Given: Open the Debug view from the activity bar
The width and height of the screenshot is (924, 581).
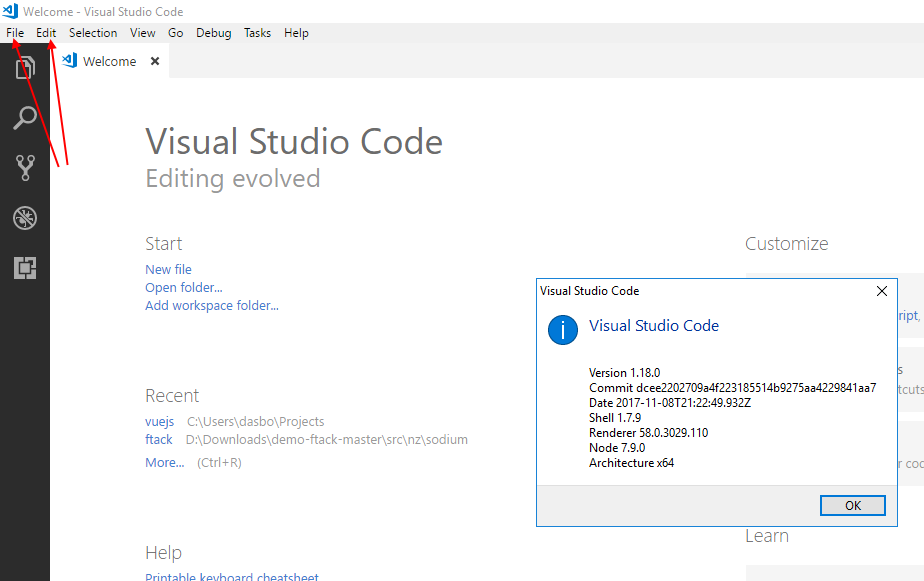Looking at the screenshot, I should click(x=25, y=217).
